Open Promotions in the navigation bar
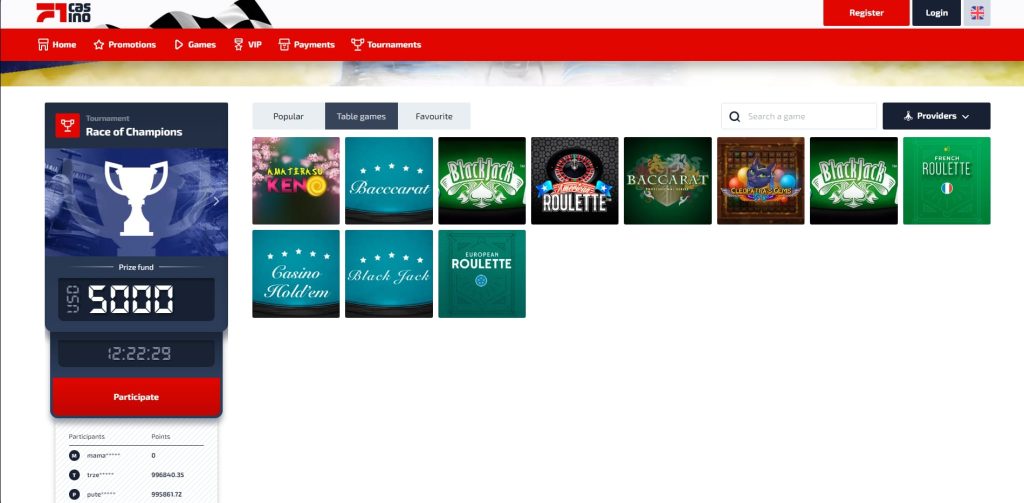 (x=125, y=45)
